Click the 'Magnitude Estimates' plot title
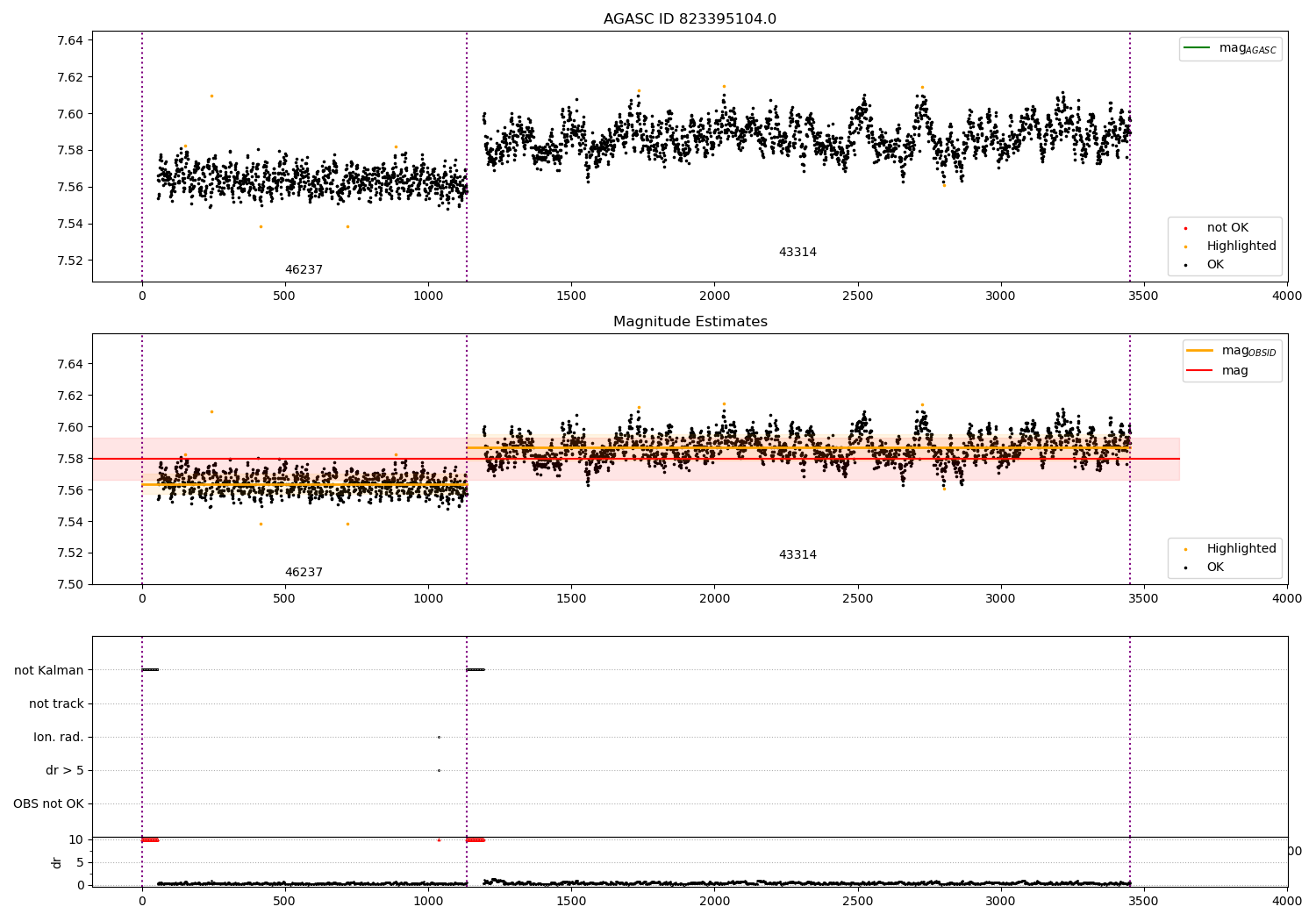1316x921 pixels. point(690,322)
